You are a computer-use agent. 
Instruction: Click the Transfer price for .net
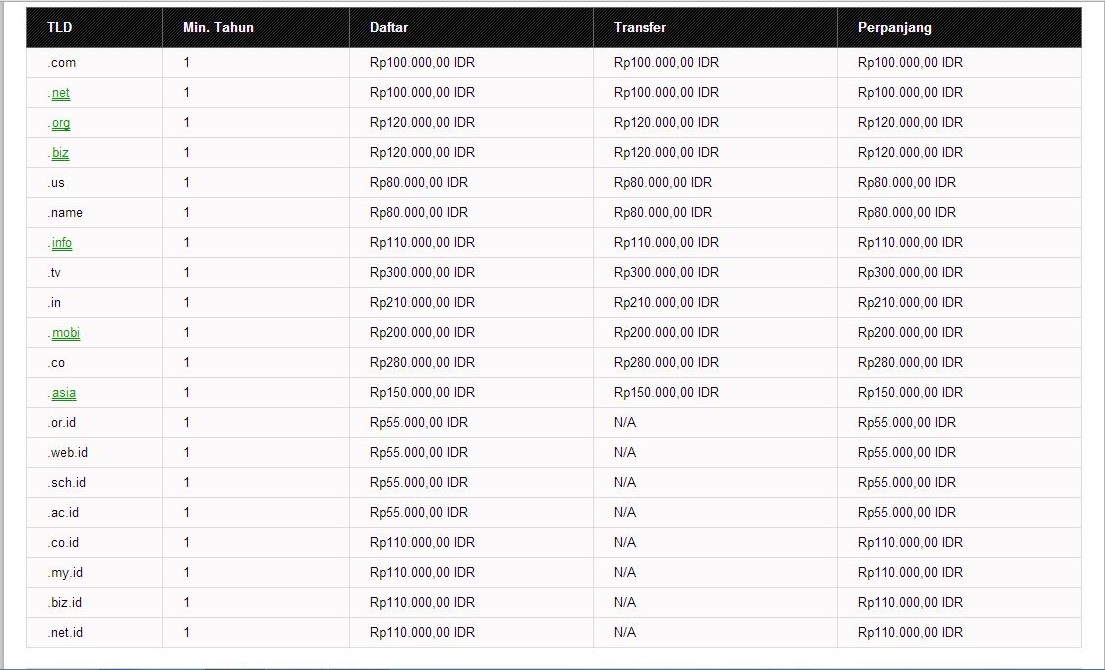(x=666, y=93)
